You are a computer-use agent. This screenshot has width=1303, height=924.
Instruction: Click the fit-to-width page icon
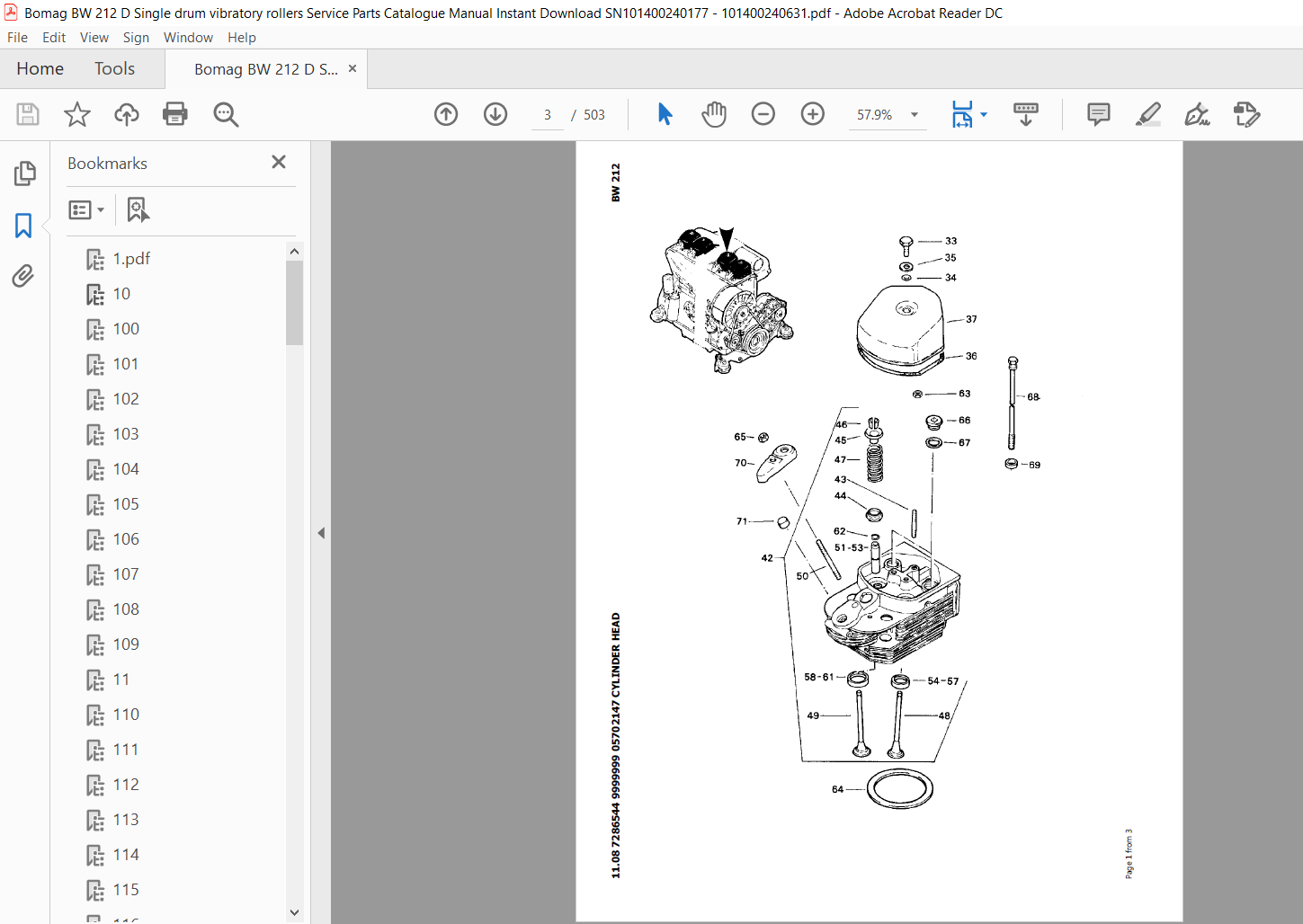click(x=962, y=114)
